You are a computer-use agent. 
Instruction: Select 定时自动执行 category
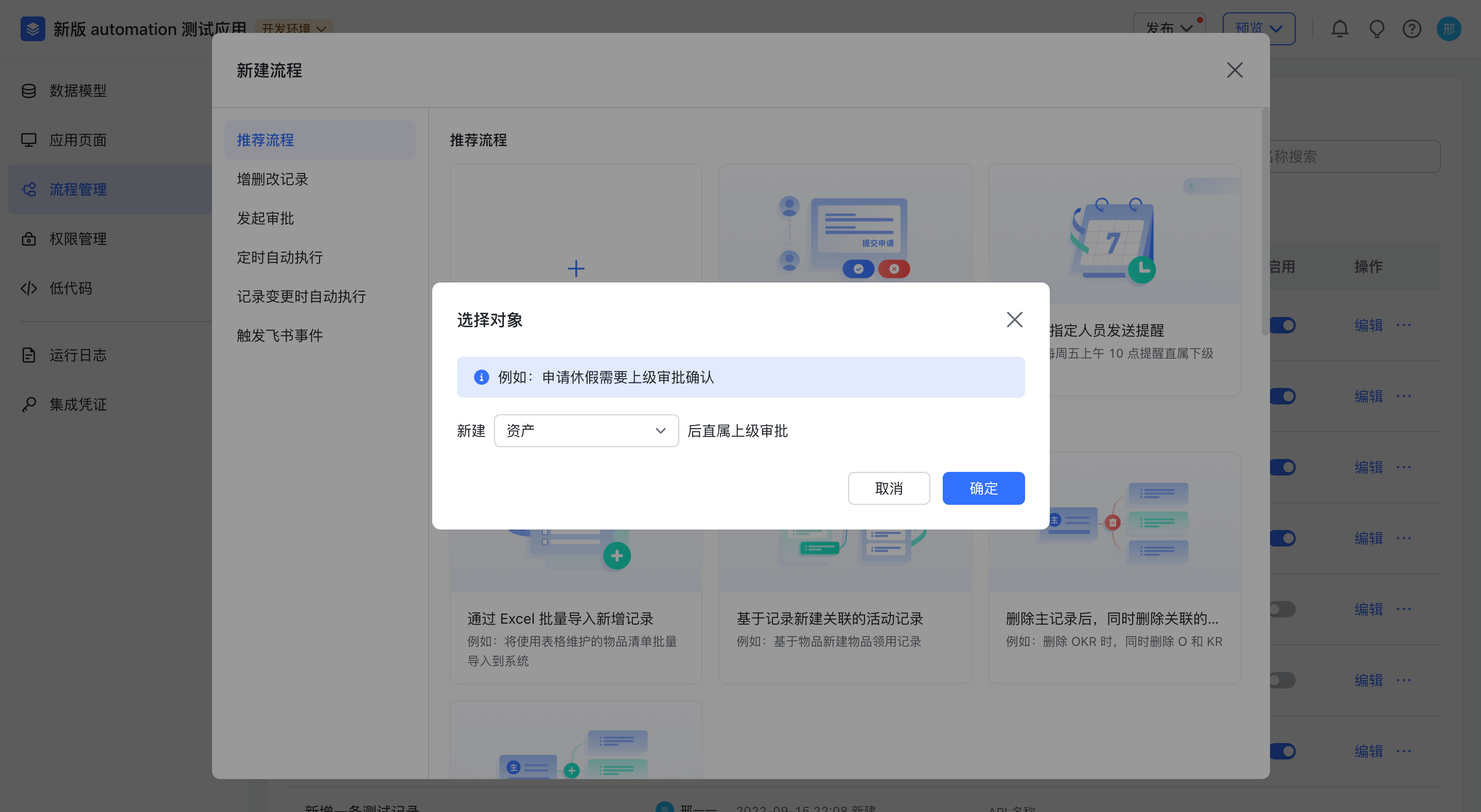tap(320, 257)
